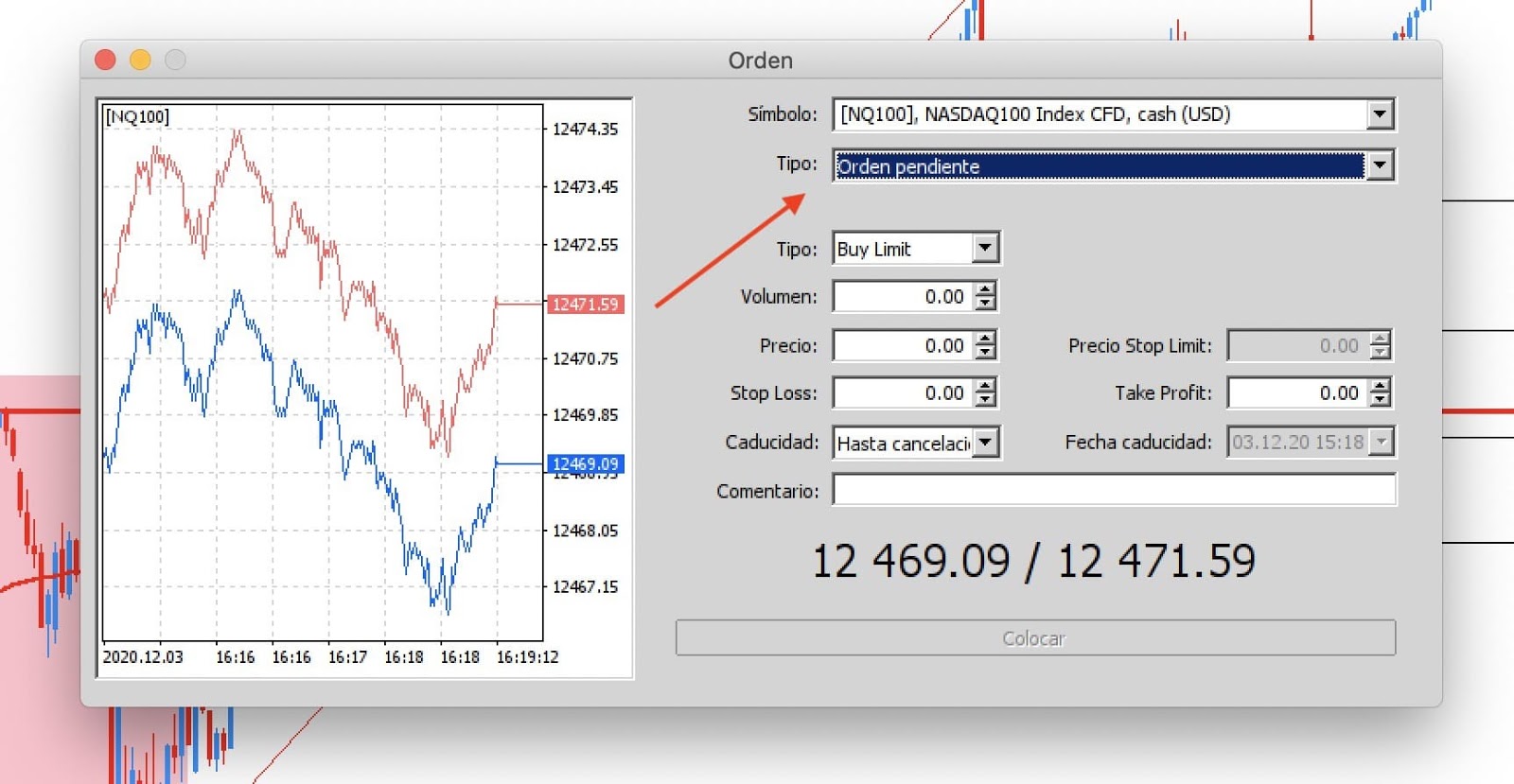Image resolution: width=1514 pixels, height=784 pixels.
Task: Click the 16:17 time axis label
Action: coord(347,657)
